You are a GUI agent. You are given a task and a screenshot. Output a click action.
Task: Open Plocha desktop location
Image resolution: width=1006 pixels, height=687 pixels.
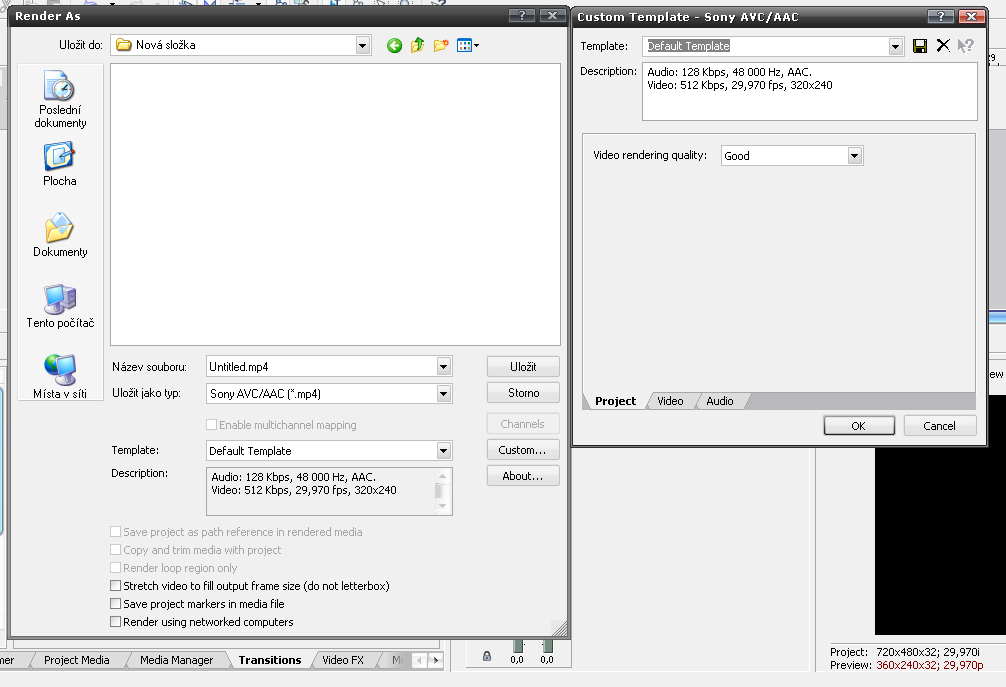60,165
